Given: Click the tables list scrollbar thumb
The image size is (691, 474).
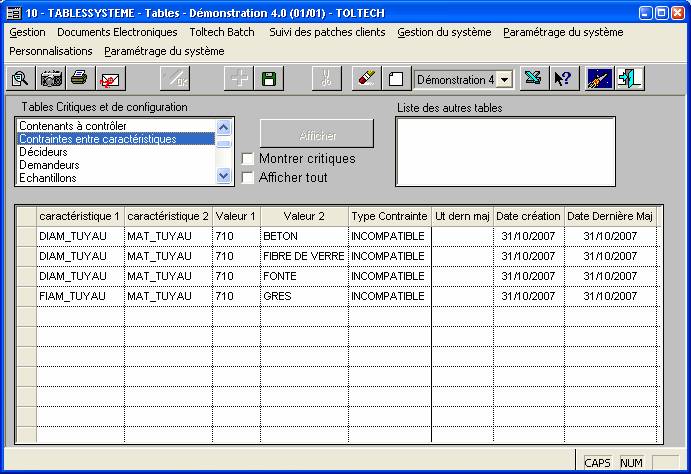Looking at the screenshot, I should coord(224,144).
